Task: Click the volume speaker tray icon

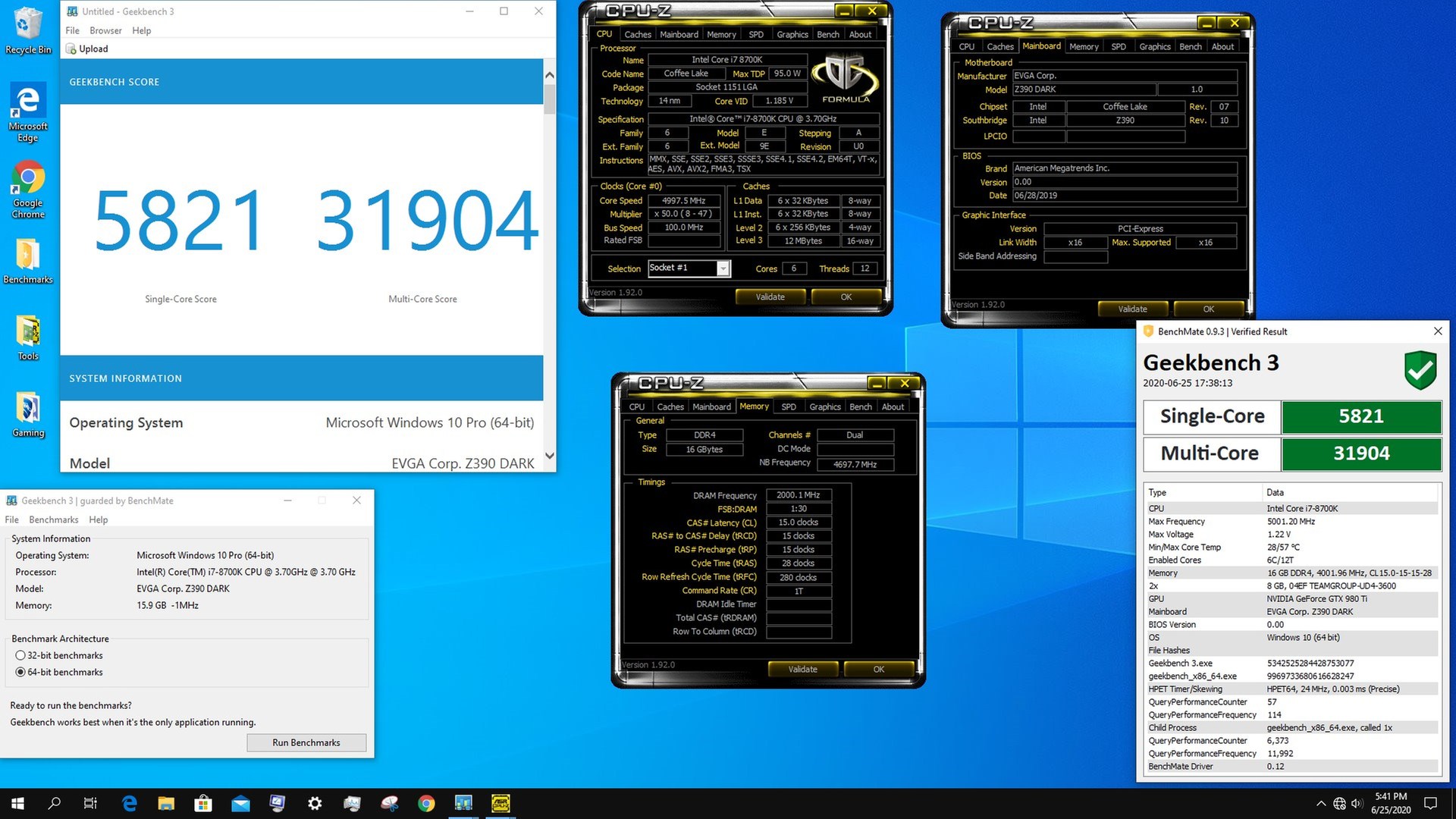Action: click(1357, 803)
